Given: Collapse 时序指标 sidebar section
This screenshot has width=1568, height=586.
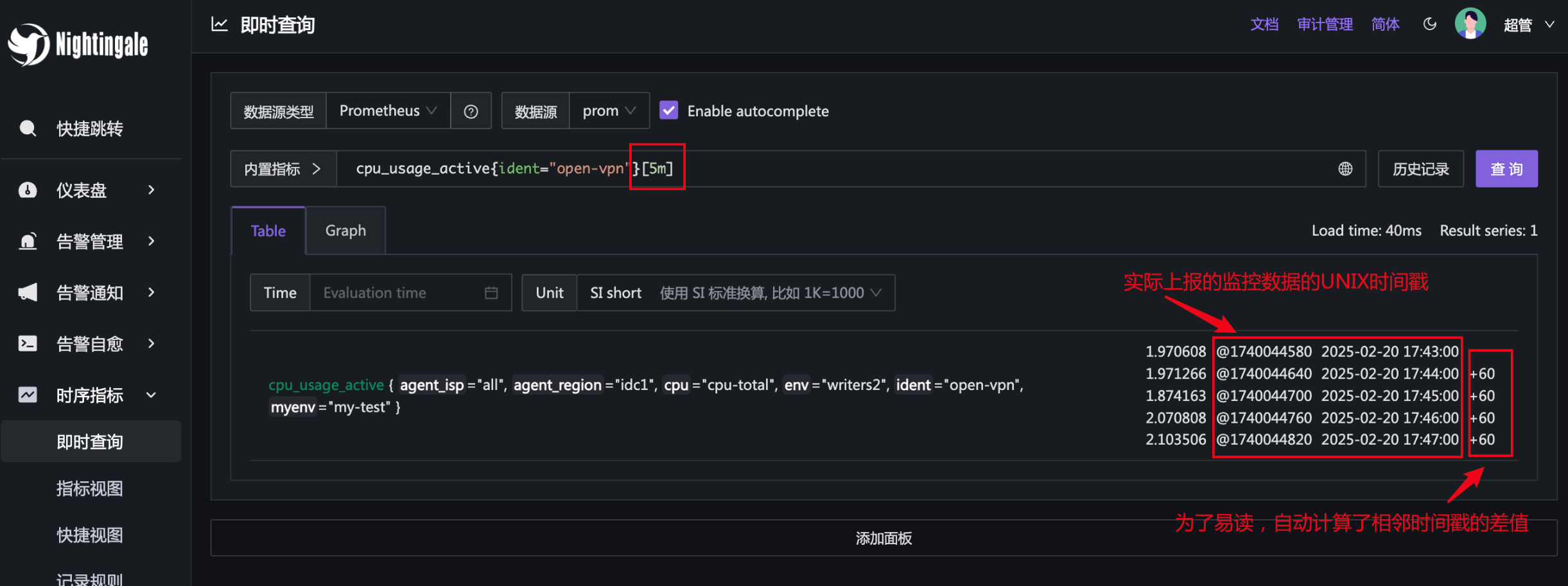Looking at the screenshot, I should (90, 395).
